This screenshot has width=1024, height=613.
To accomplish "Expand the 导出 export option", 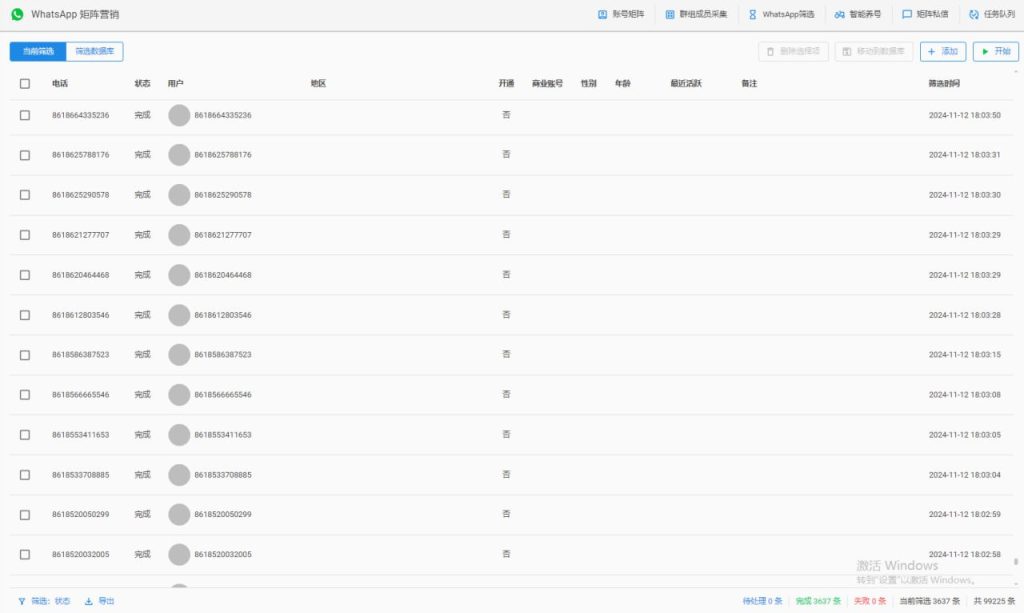I will pos(99,601).
